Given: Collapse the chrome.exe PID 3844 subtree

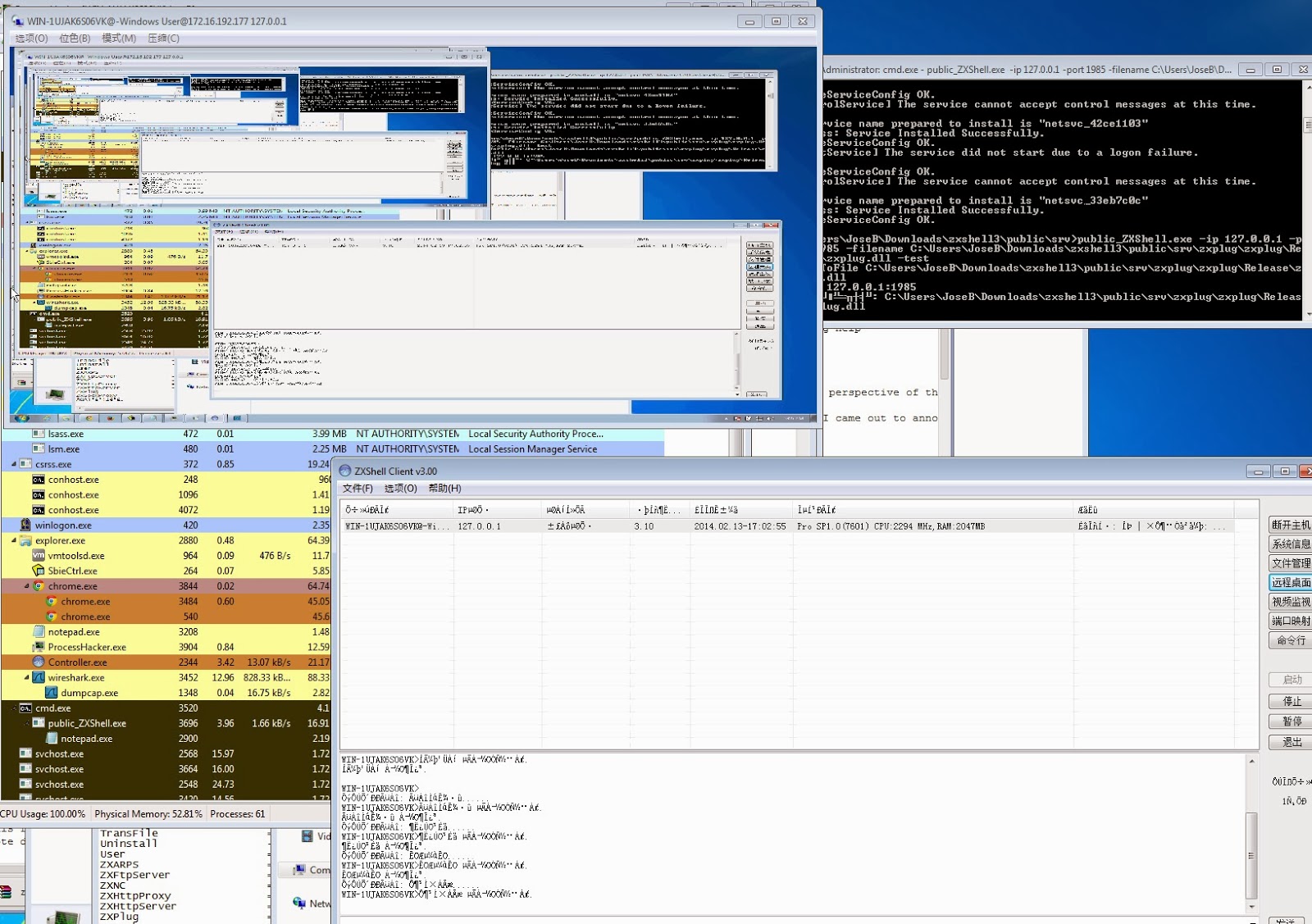Looking at the screenshot, I should coord(26,586).
